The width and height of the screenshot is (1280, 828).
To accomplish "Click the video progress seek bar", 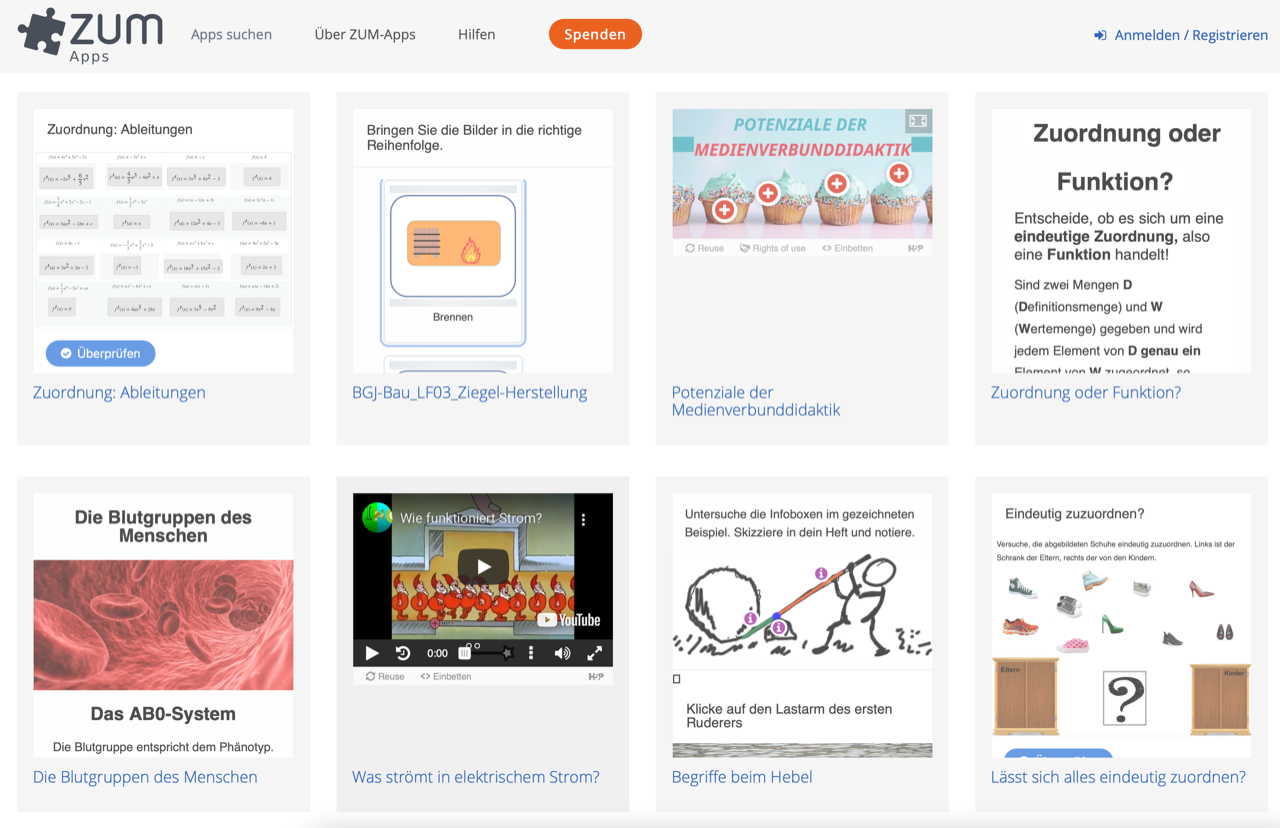I will pos(490,653).
